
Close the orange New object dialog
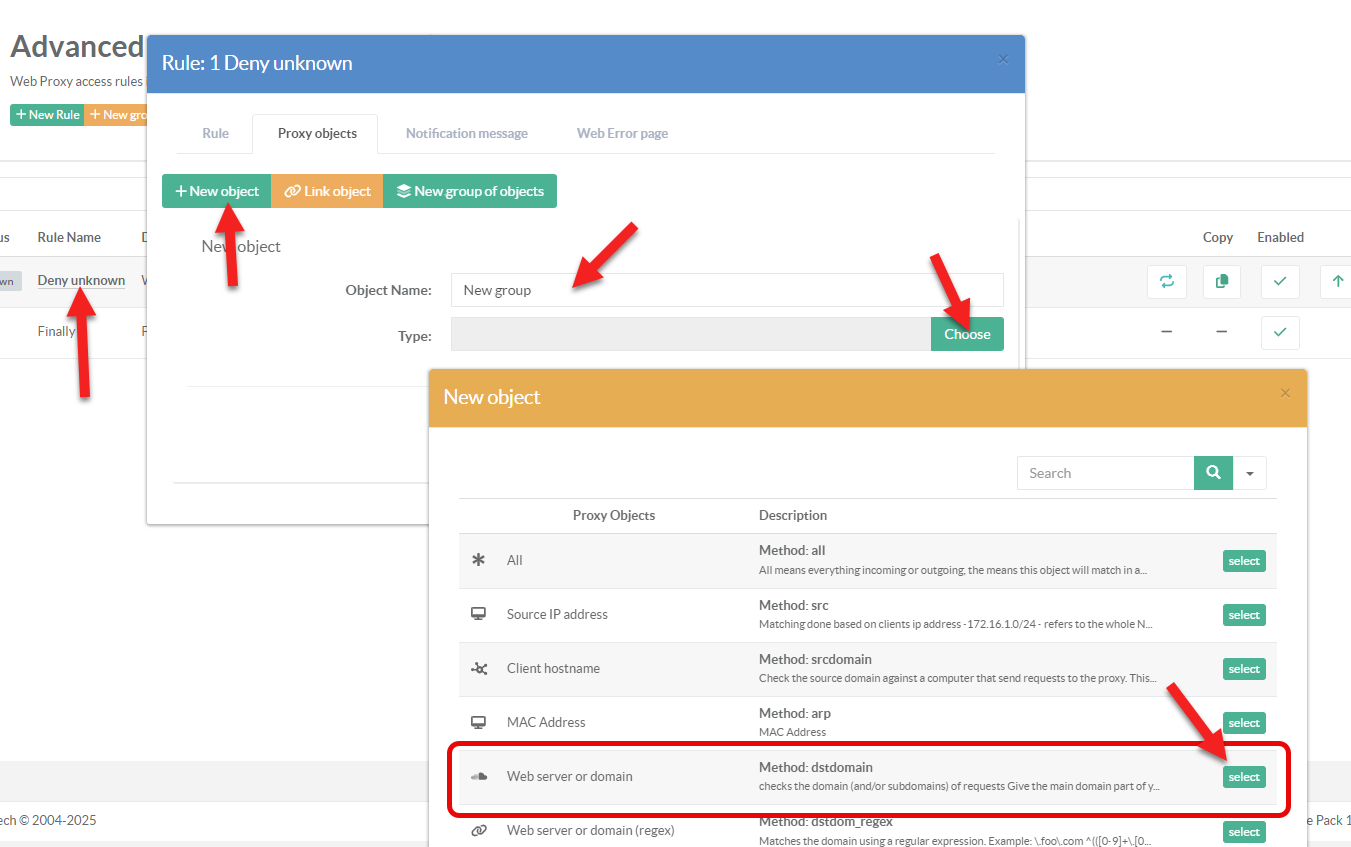[x=1285, y=393]
